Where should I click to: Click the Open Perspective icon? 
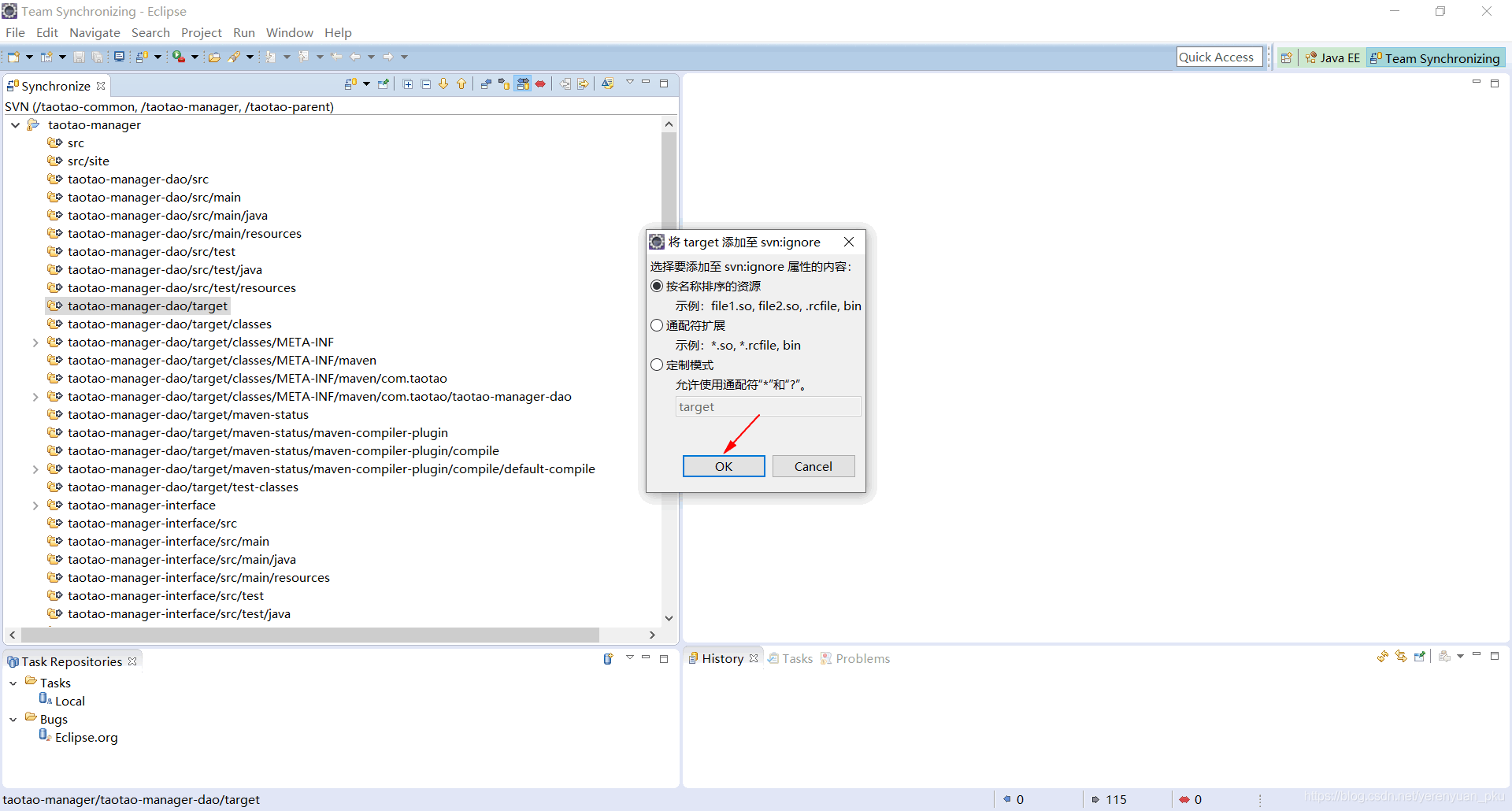coord(1287,57)
